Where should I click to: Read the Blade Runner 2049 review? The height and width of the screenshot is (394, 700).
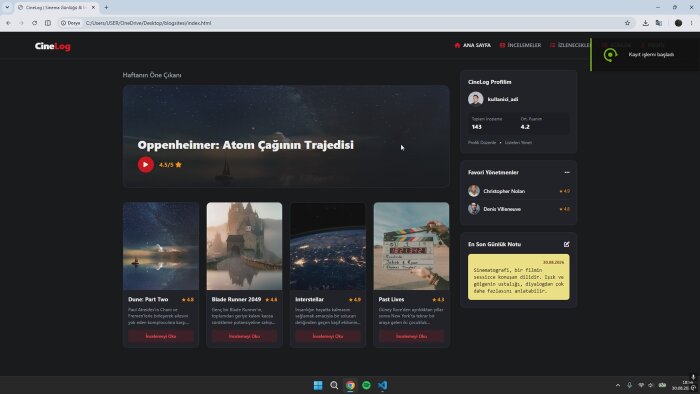click(x=244, y=336)
